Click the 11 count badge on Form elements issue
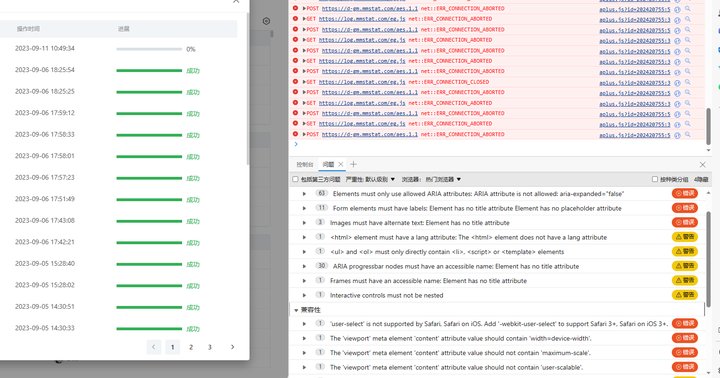 (321, 208)
